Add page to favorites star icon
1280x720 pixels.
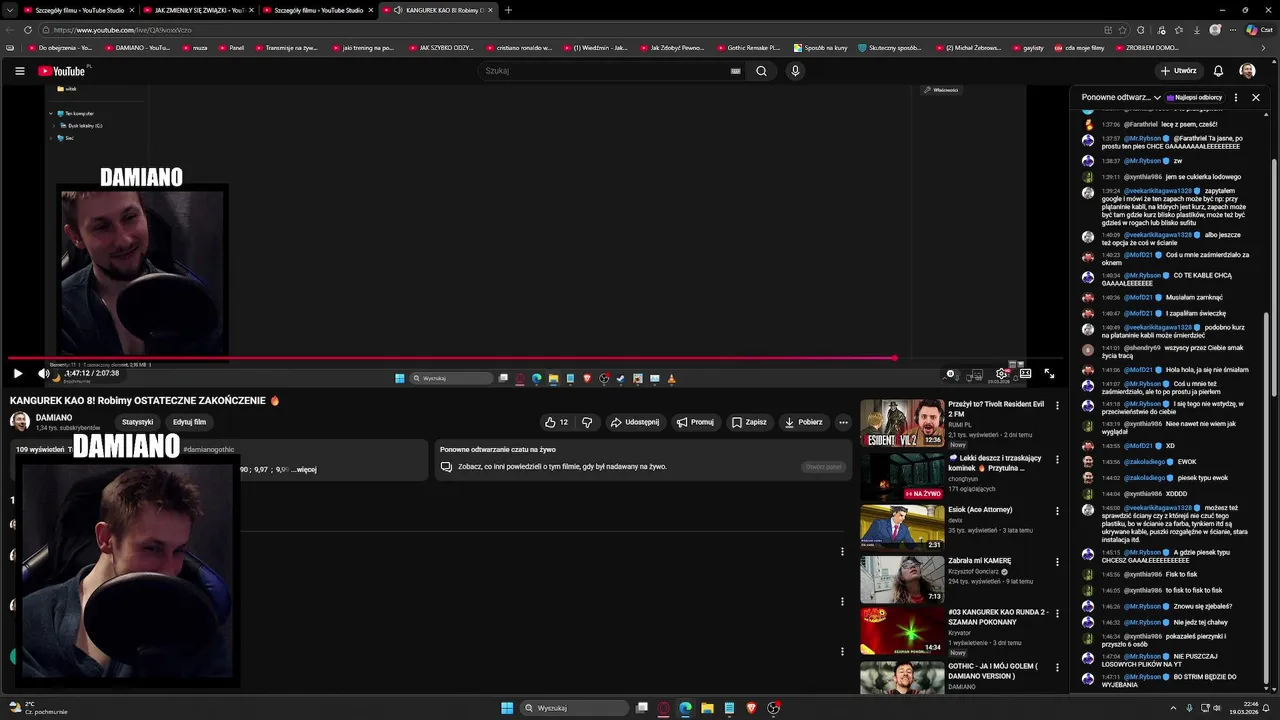(x=1123, y=30)
